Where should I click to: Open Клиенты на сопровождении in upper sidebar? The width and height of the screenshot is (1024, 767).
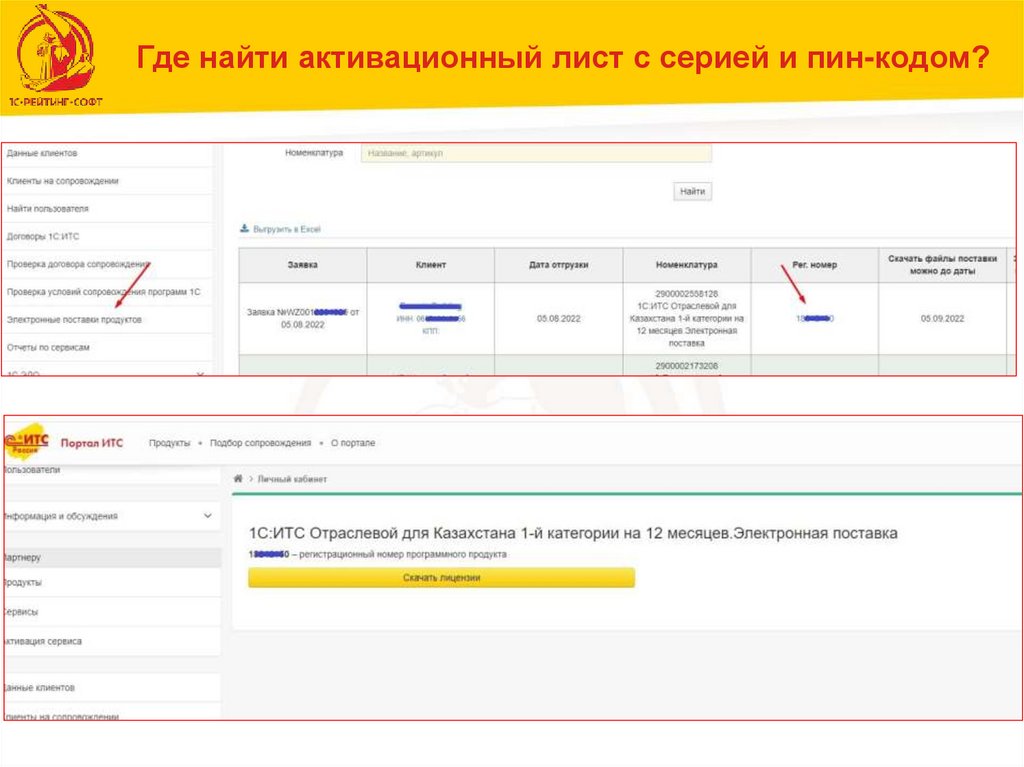[63, 181]
